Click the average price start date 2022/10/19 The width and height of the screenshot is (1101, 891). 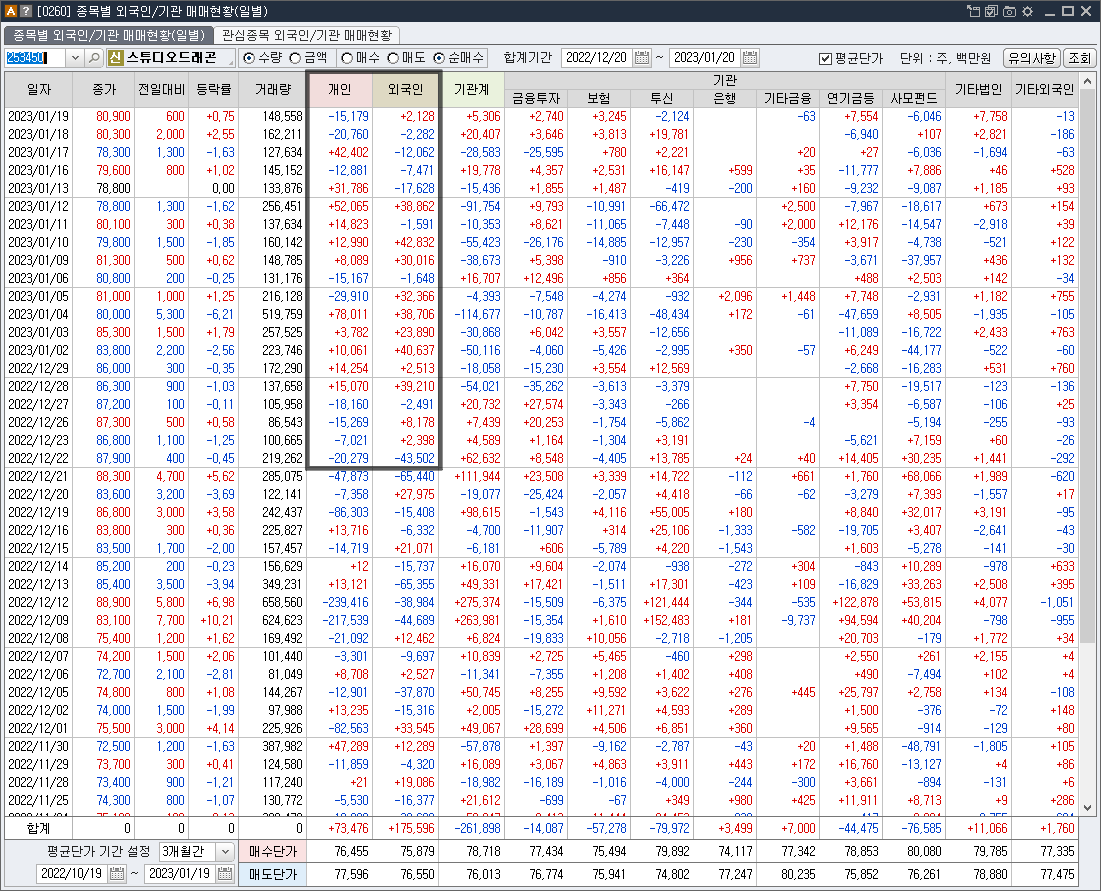point(72,873)
